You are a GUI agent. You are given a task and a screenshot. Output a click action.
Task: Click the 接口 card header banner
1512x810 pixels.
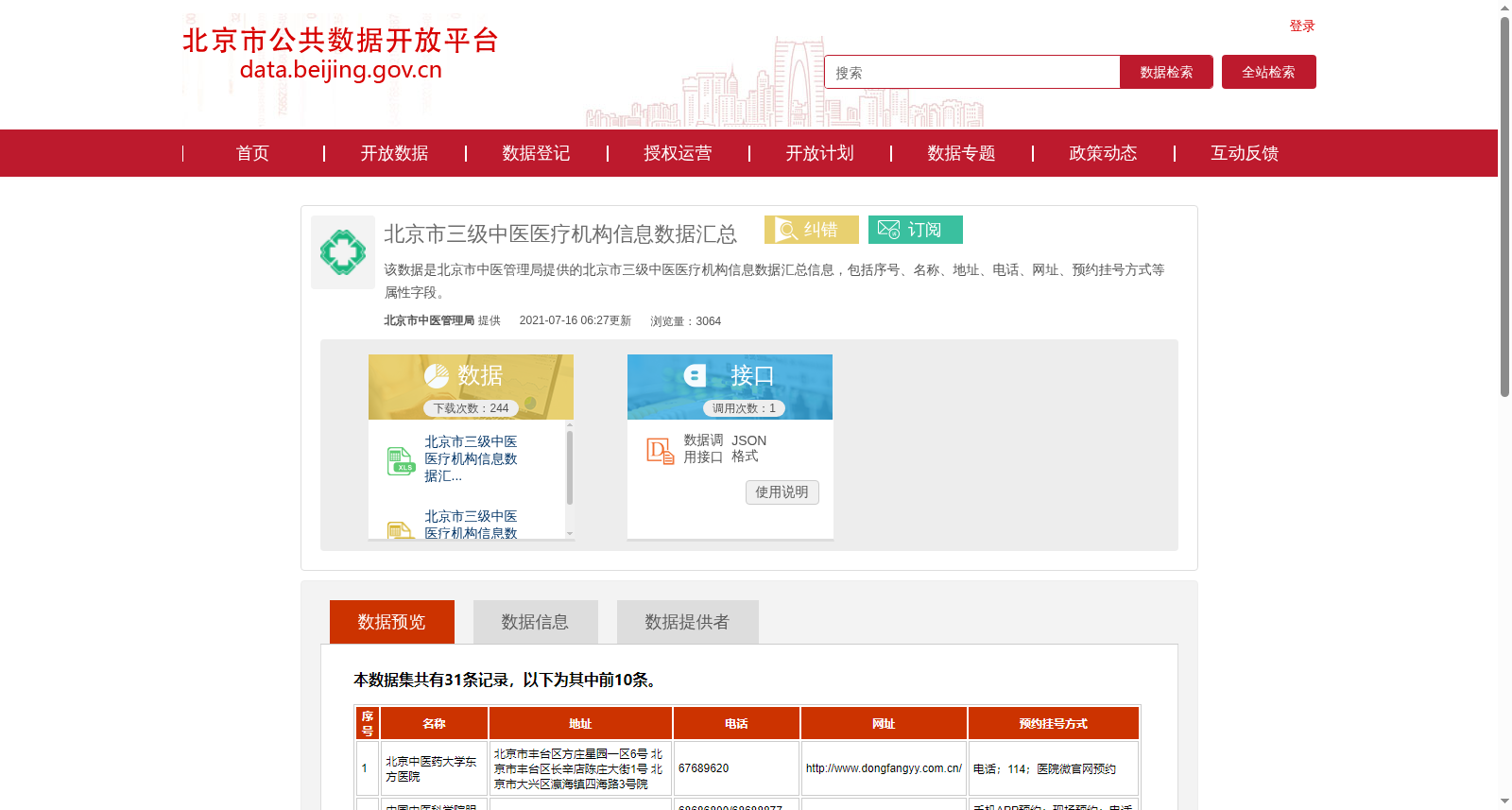730,387
